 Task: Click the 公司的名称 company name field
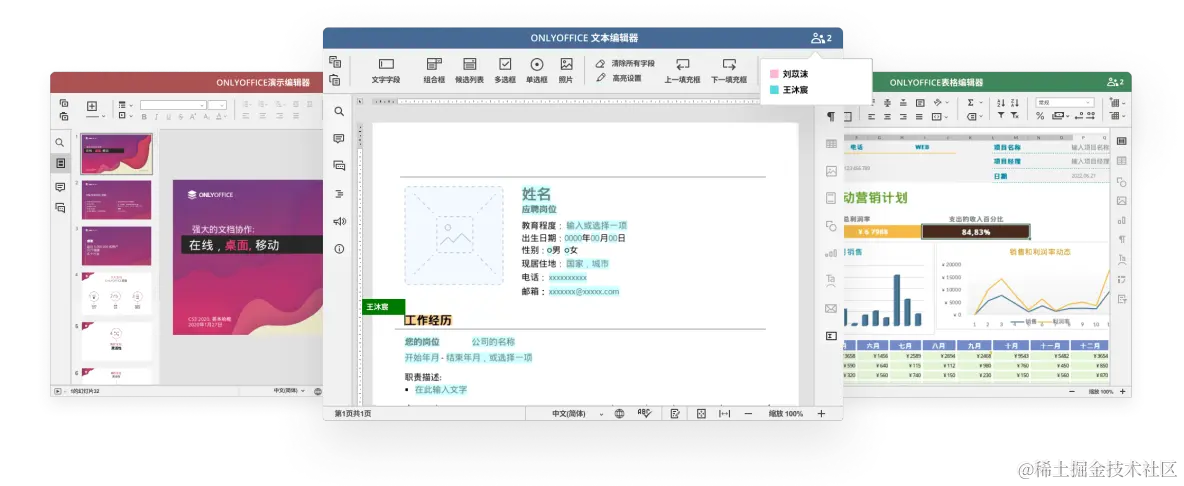coord(493,342)
